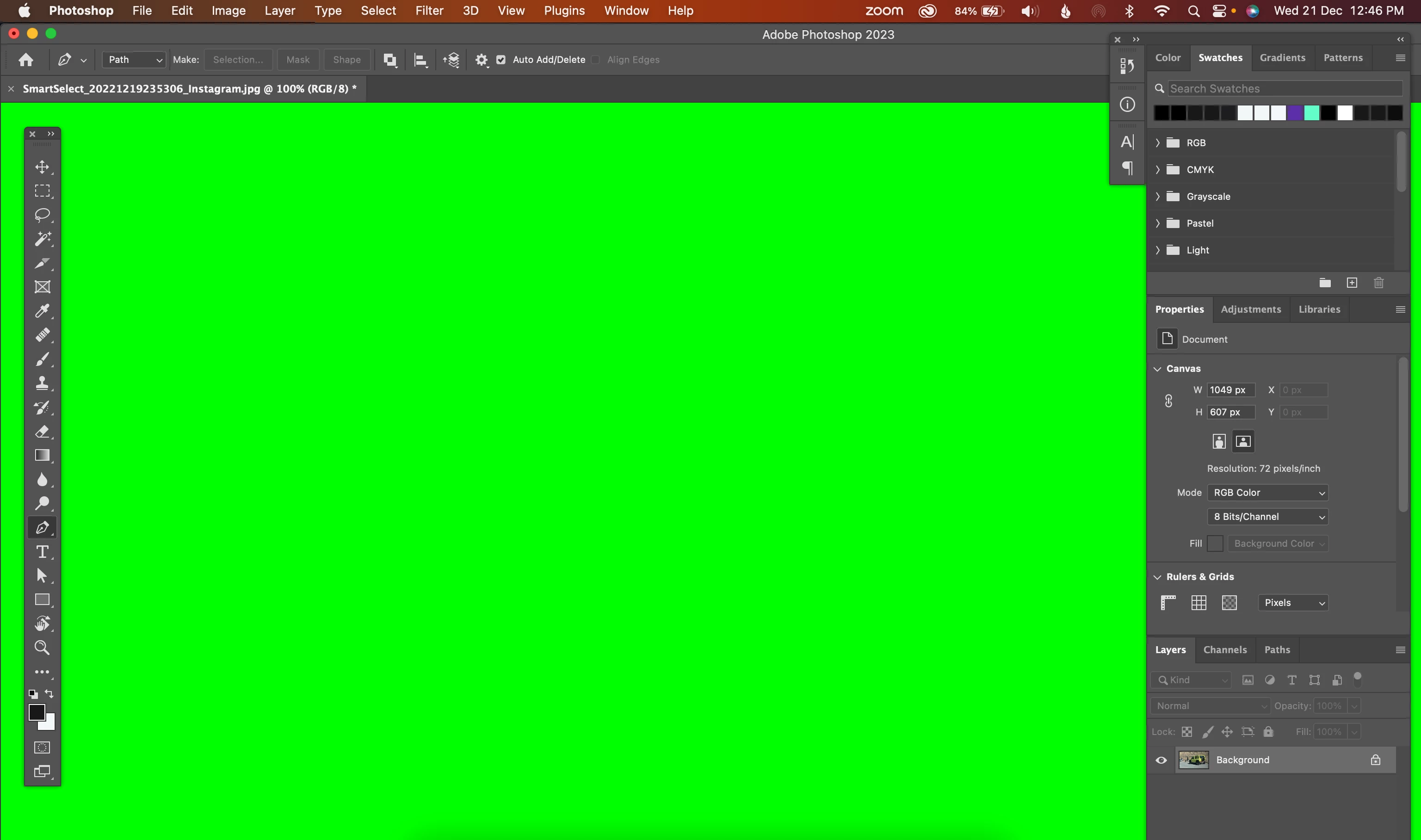Image resolution: width=1421 pixels, height=840 pixels.
Task: Select the Magic Wand tool
Action: tap(43, 239)
